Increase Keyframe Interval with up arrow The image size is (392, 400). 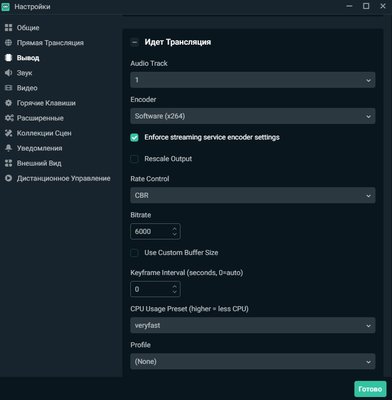(175, 286)
